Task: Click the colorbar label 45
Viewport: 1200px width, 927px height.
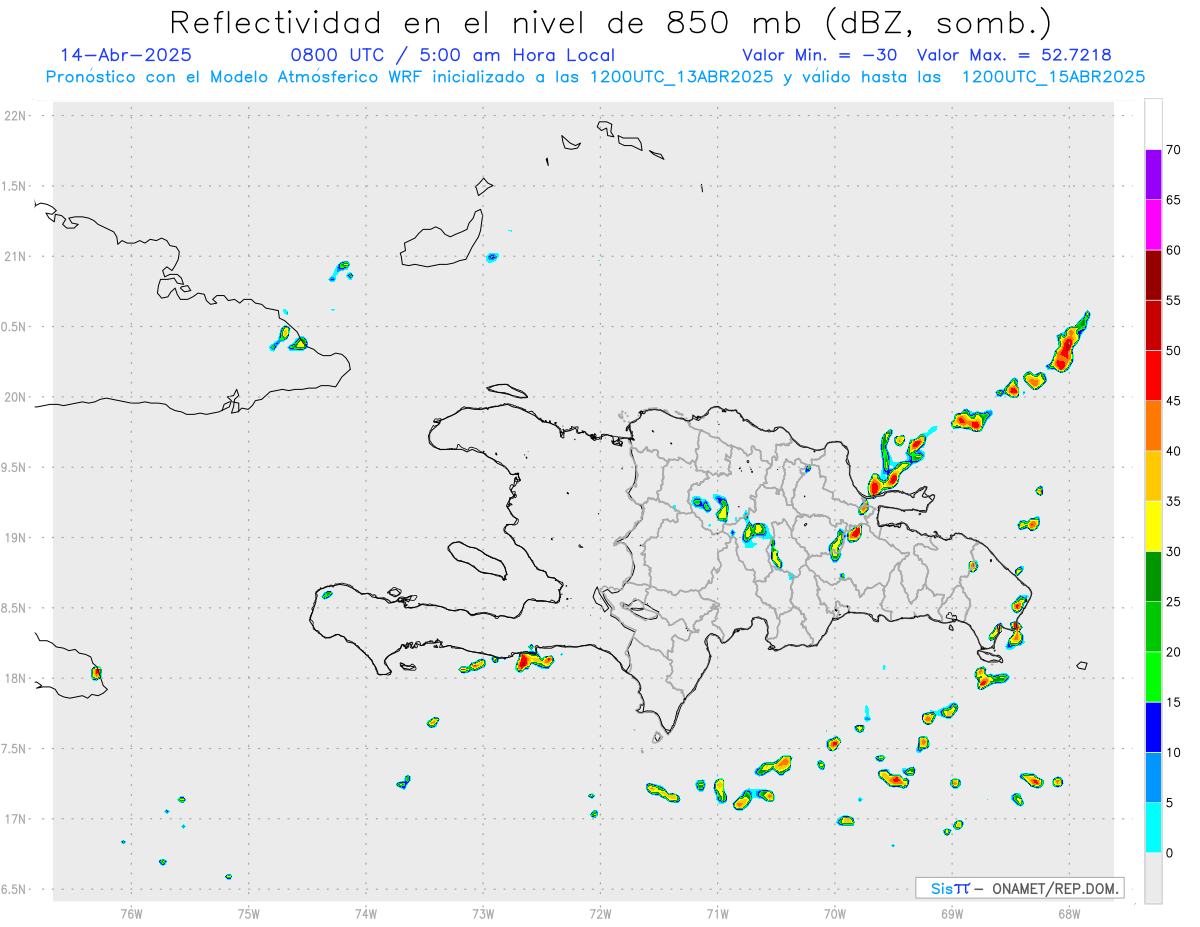Action: (x=1173, y=401)
